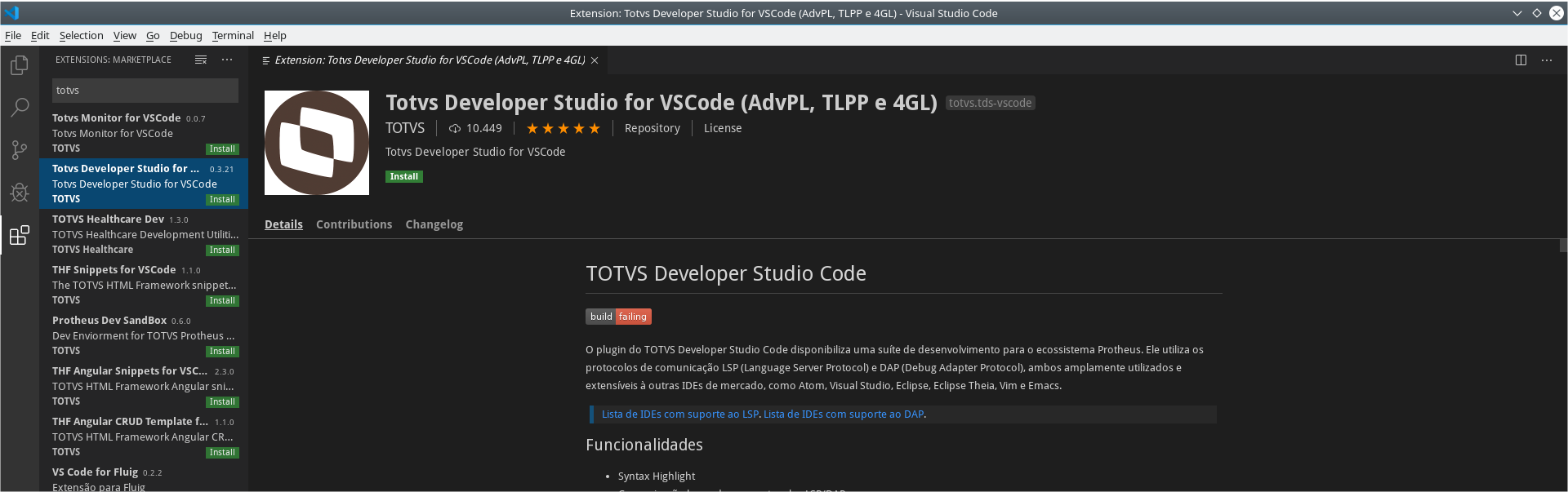Select TOTVS Healthcare Dev in list
This screenshot has width=1568, height=492.
point(144,234)
